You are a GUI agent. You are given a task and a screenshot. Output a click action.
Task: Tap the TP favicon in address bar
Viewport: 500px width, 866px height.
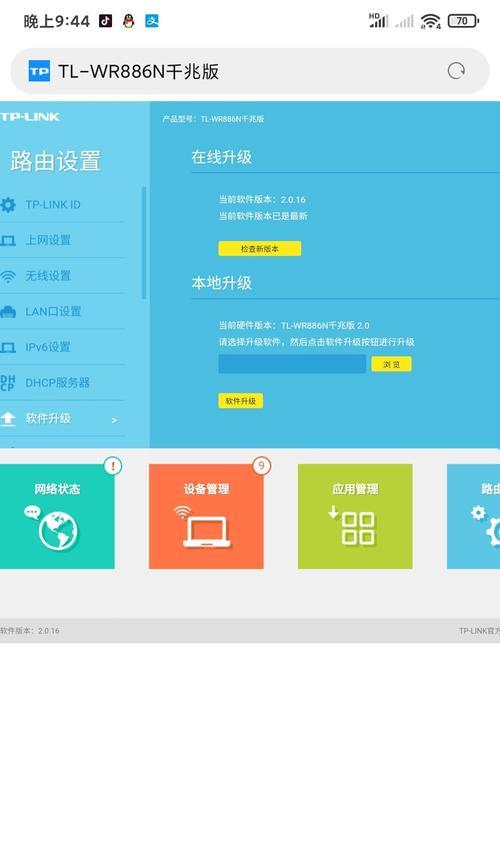[x=39, y=71]
